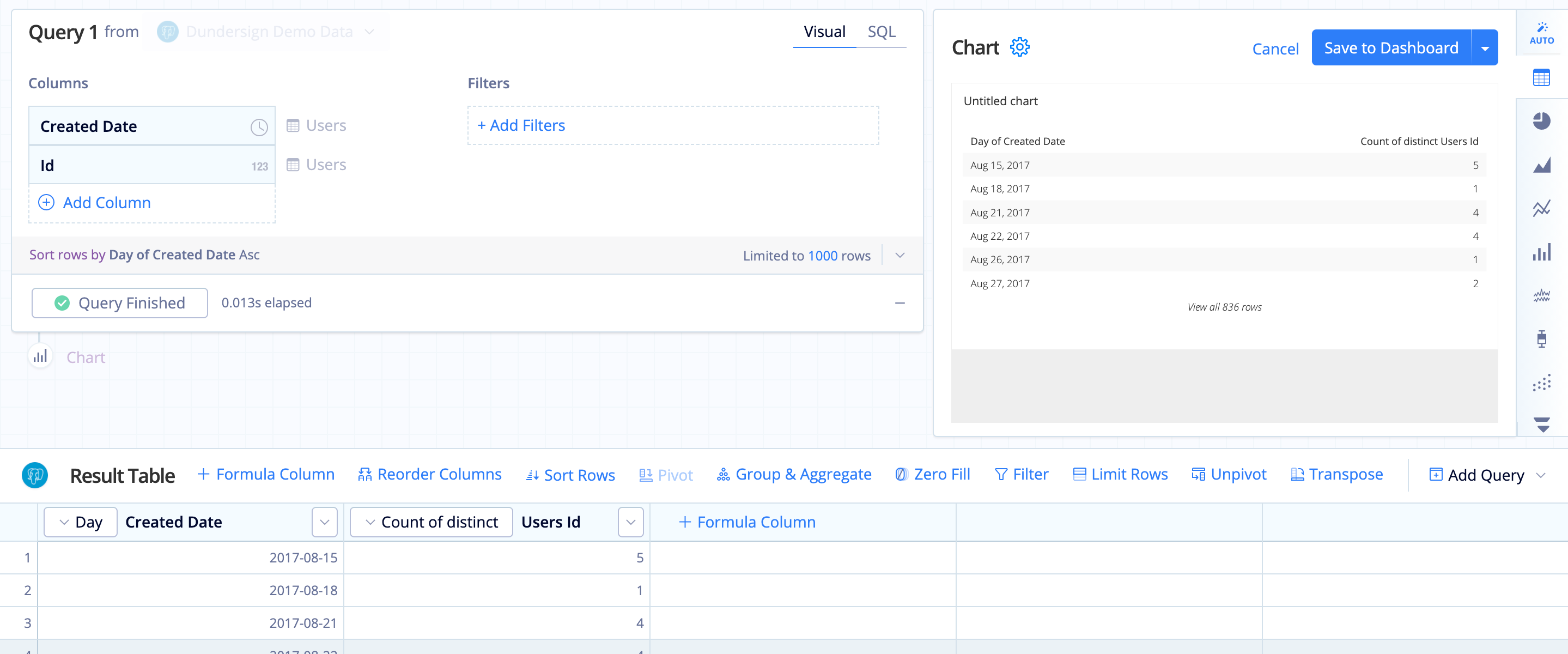Image resolution: width=1568 pixels, height=654 pixels.
Task: Select the table chart type icon
Action: point(1541,78)
